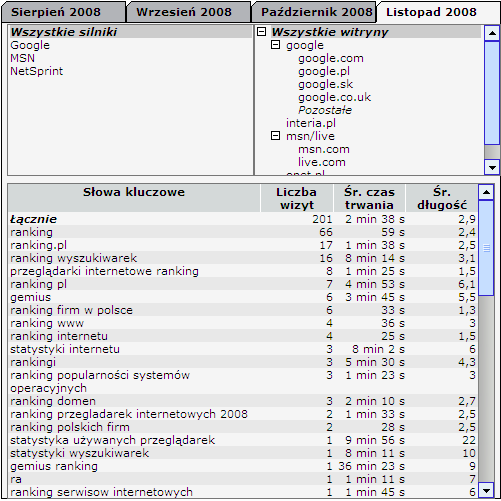Click the keyword 'statystyki wyszukiwarek'

click(80, 453)
